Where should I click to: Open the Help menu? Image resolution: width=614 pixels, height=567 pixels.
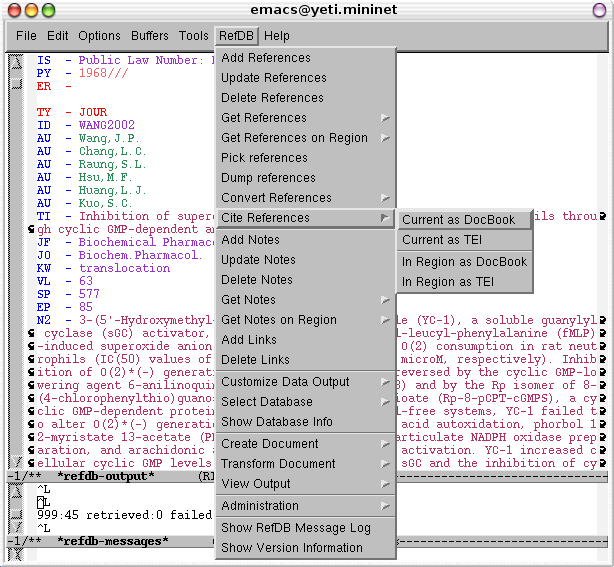click(x=277, y=36)
